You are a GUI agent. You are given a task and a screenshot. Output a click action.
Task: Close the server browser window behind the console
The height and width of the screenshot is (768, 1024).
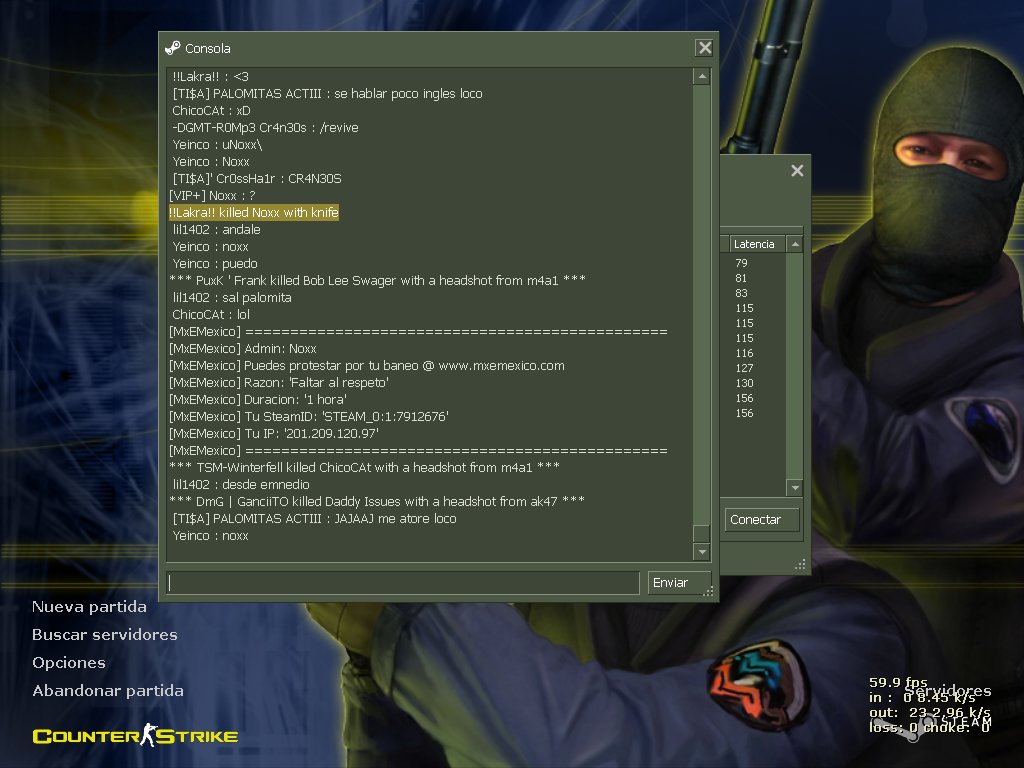pos(797,170)
